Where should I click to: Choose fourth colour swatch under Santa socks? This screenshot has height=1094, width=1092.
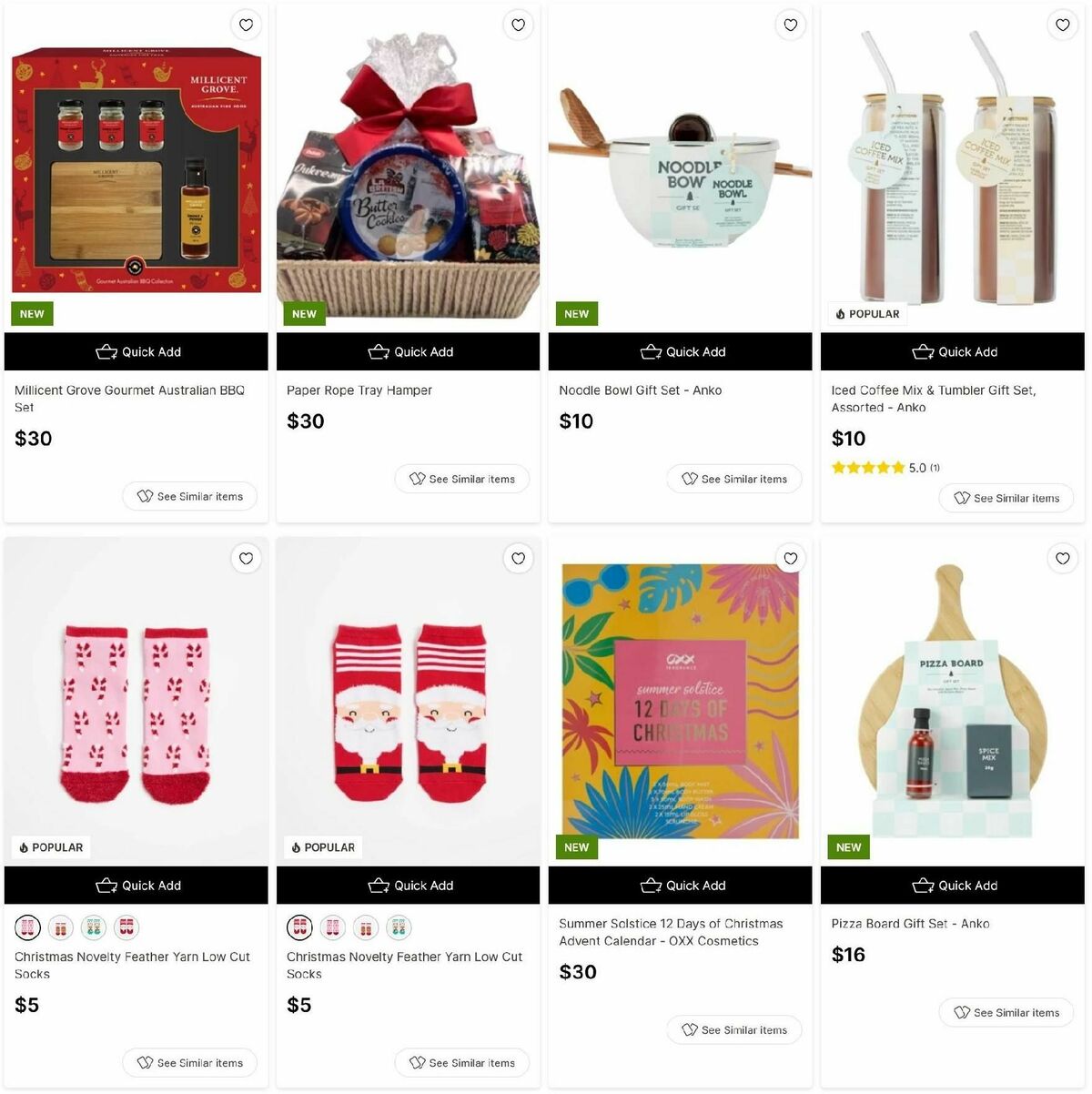pyautogui.click(x=398, y=927)
